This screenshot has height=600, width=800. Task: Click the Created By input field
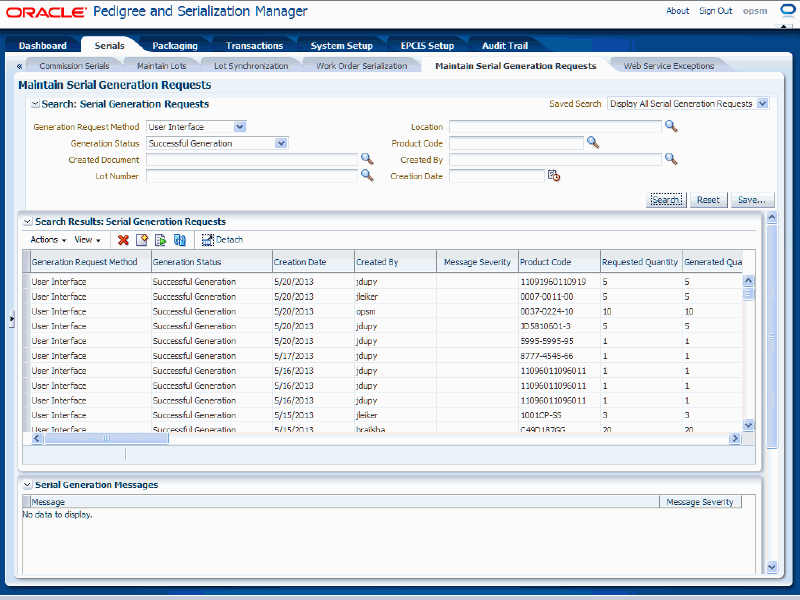[x=555, y=160]
